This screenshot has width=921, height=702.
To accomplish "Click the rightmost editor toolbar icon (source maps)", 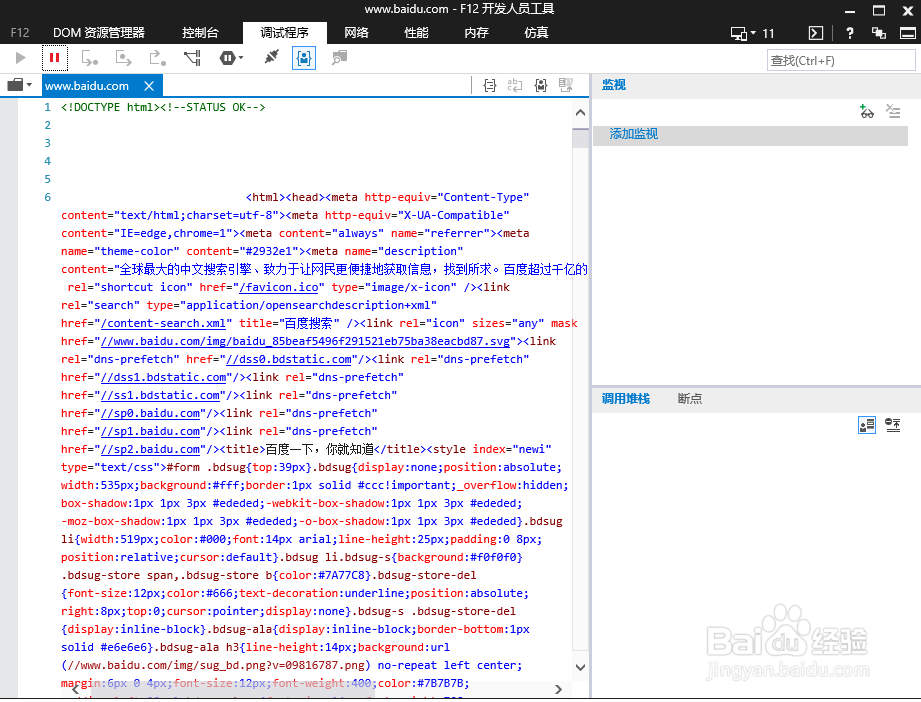I will point(566,86).
